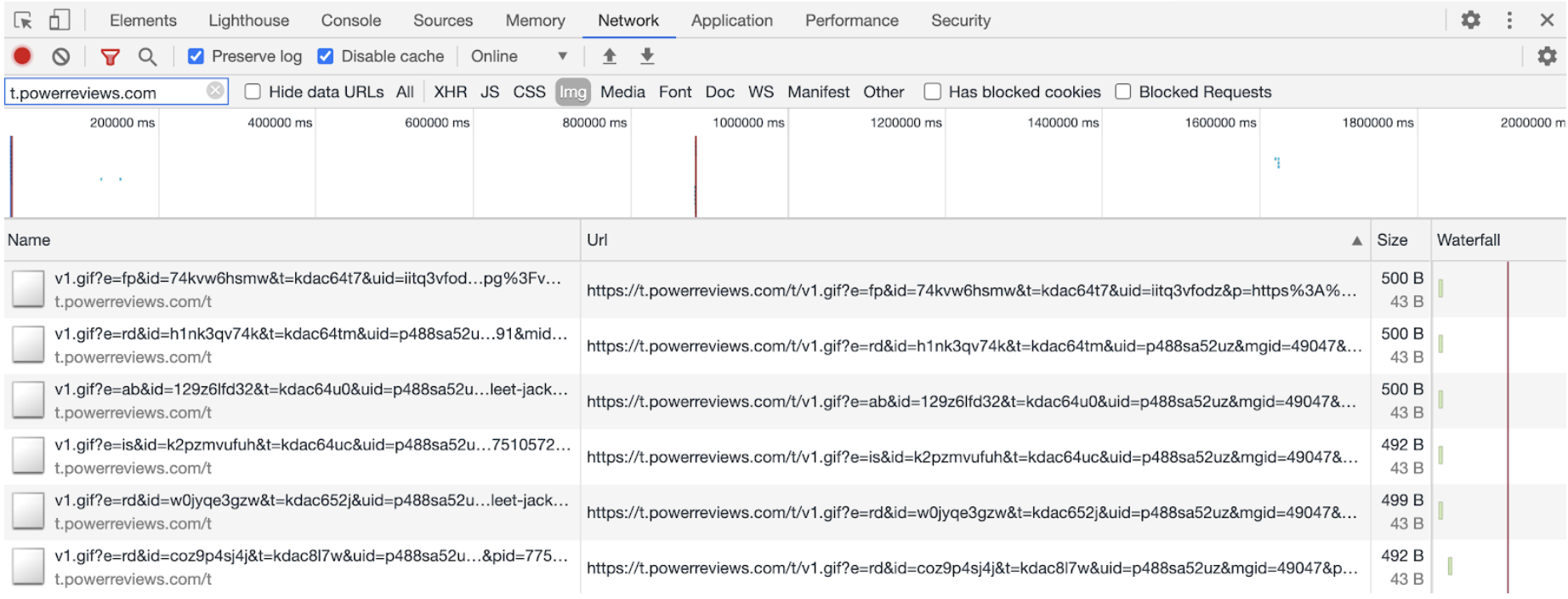Sort by the Name column header
This screenshot has width=1568, height=599.
(292, 240)
